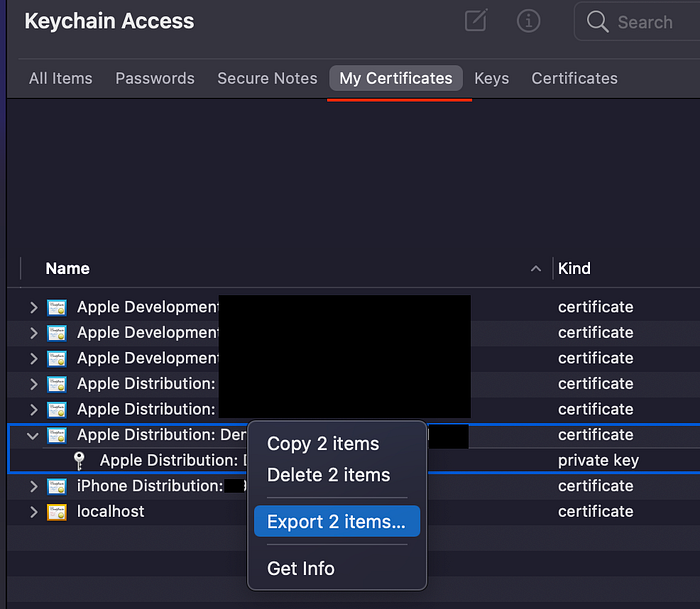
Task: Click the compose new note icon
Action: point(476,20)
